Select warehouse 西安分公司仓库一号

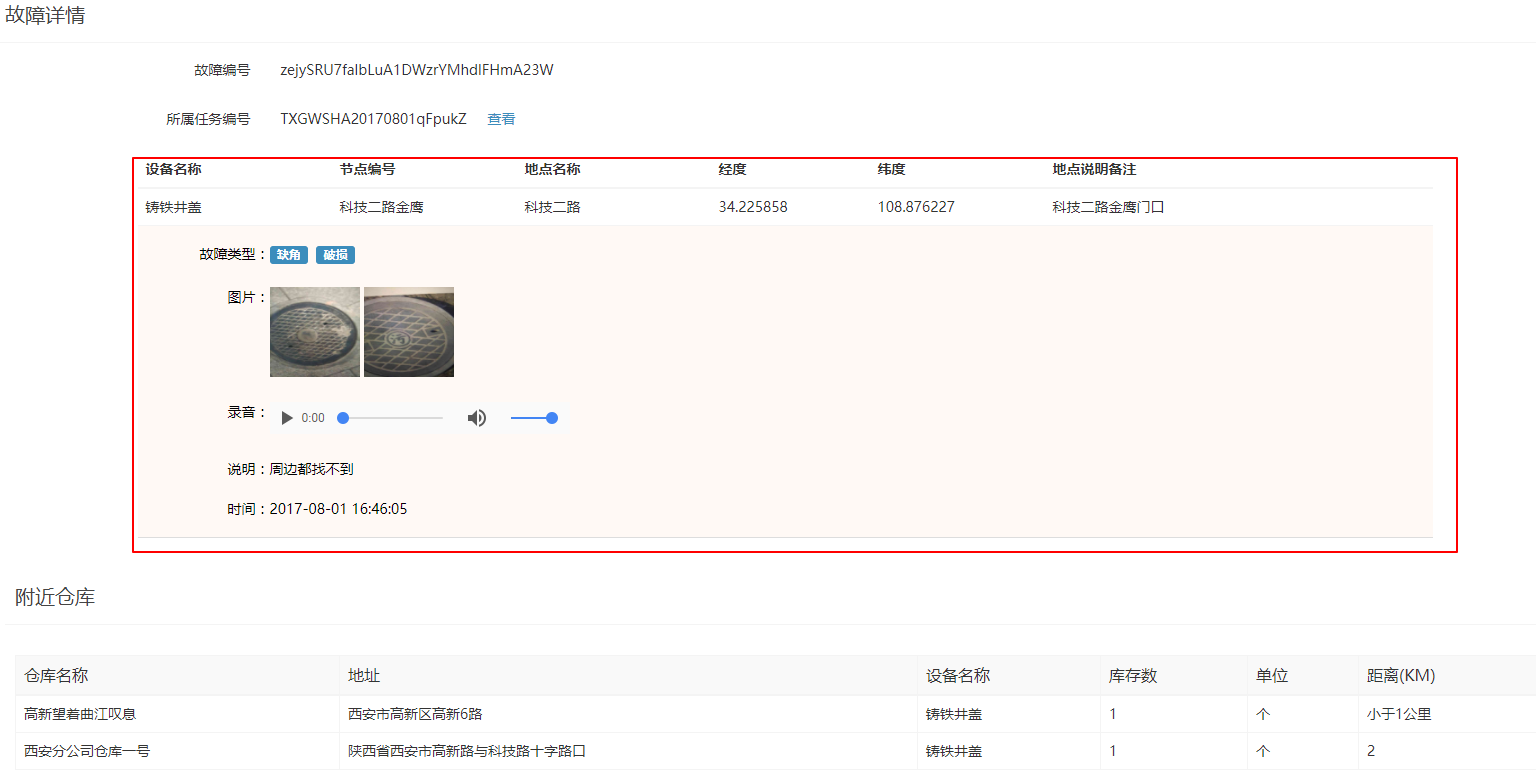point(87,751)
